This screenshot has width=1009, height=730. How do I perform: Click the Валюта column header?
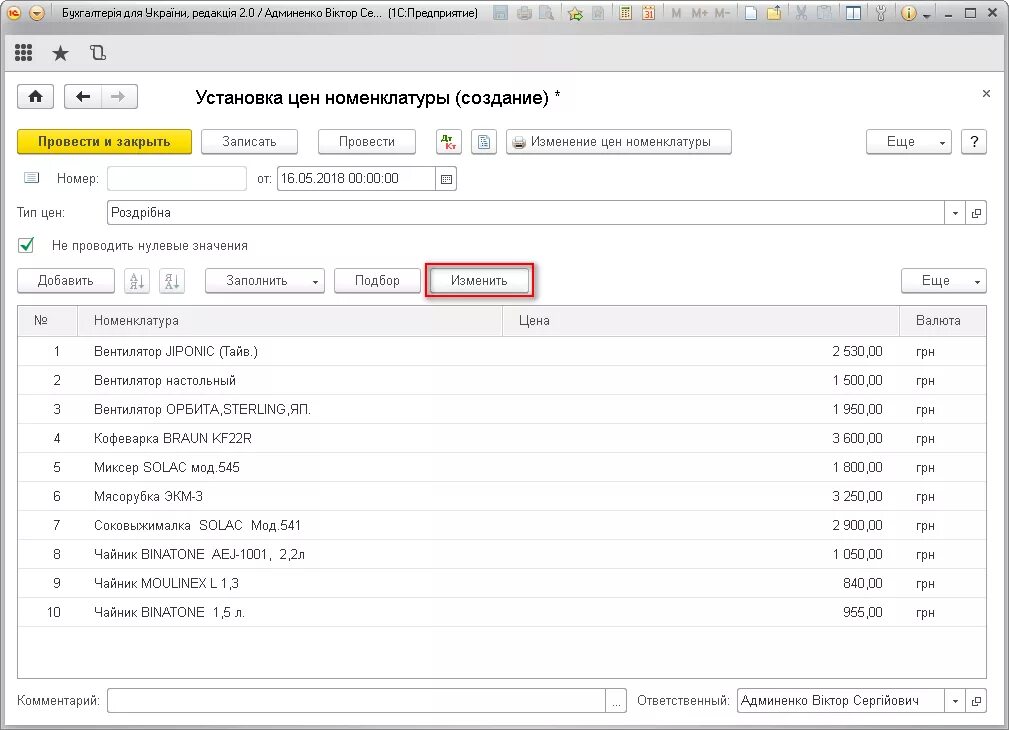pos(942,321)
